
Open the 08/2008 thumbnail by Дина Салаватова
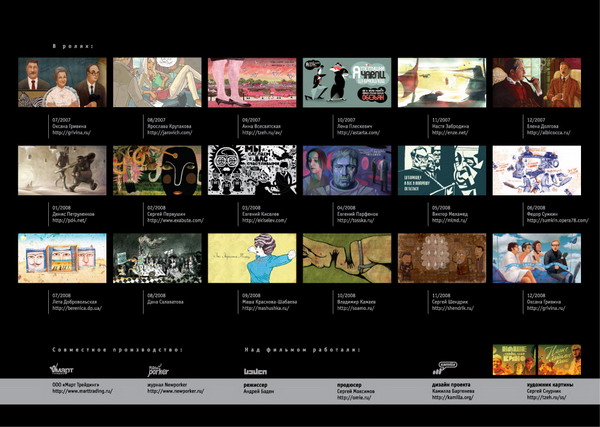(x=157, y=258)
